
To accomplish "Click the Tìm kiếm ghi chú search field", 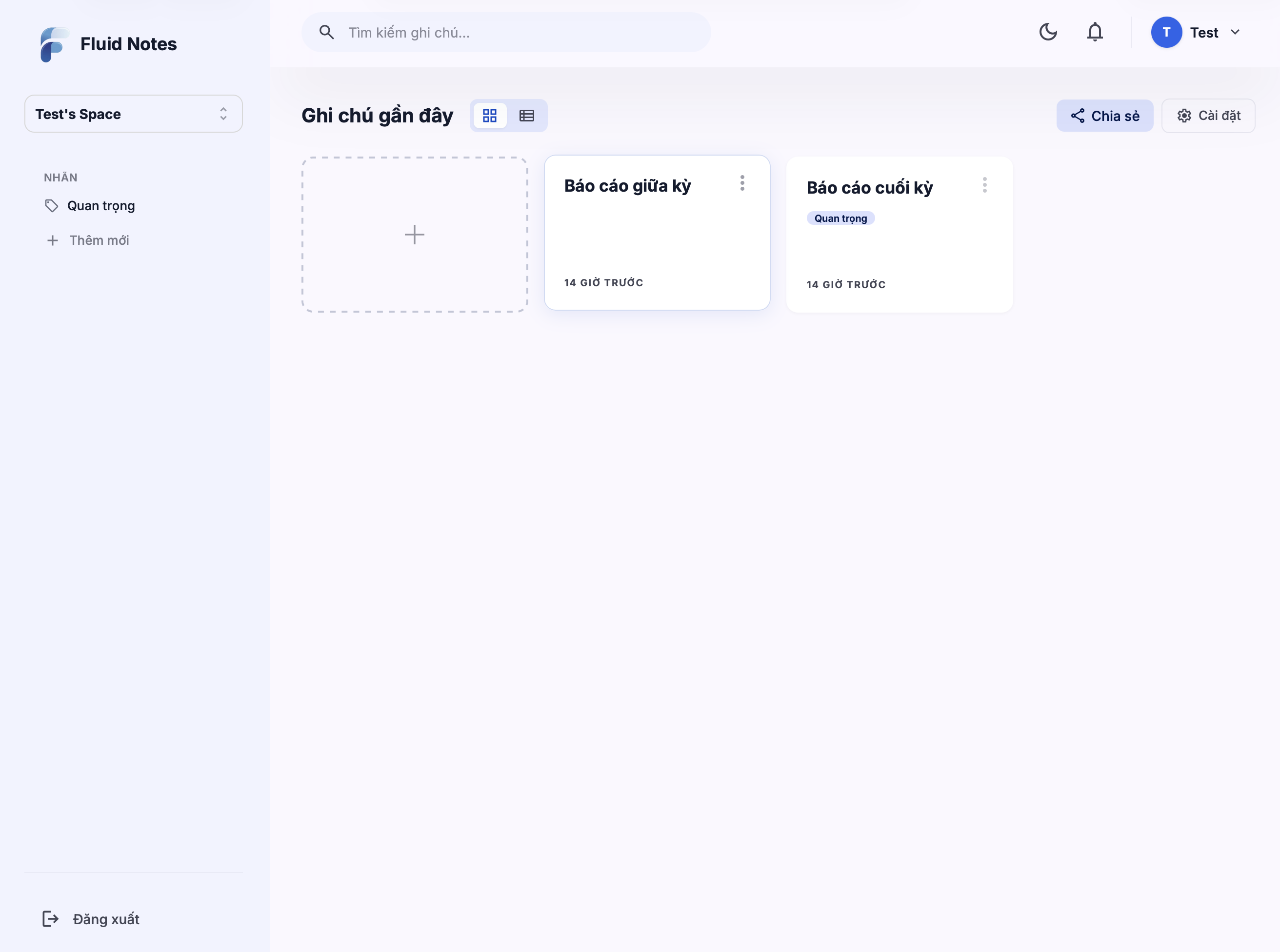I will tap(506, 32).
